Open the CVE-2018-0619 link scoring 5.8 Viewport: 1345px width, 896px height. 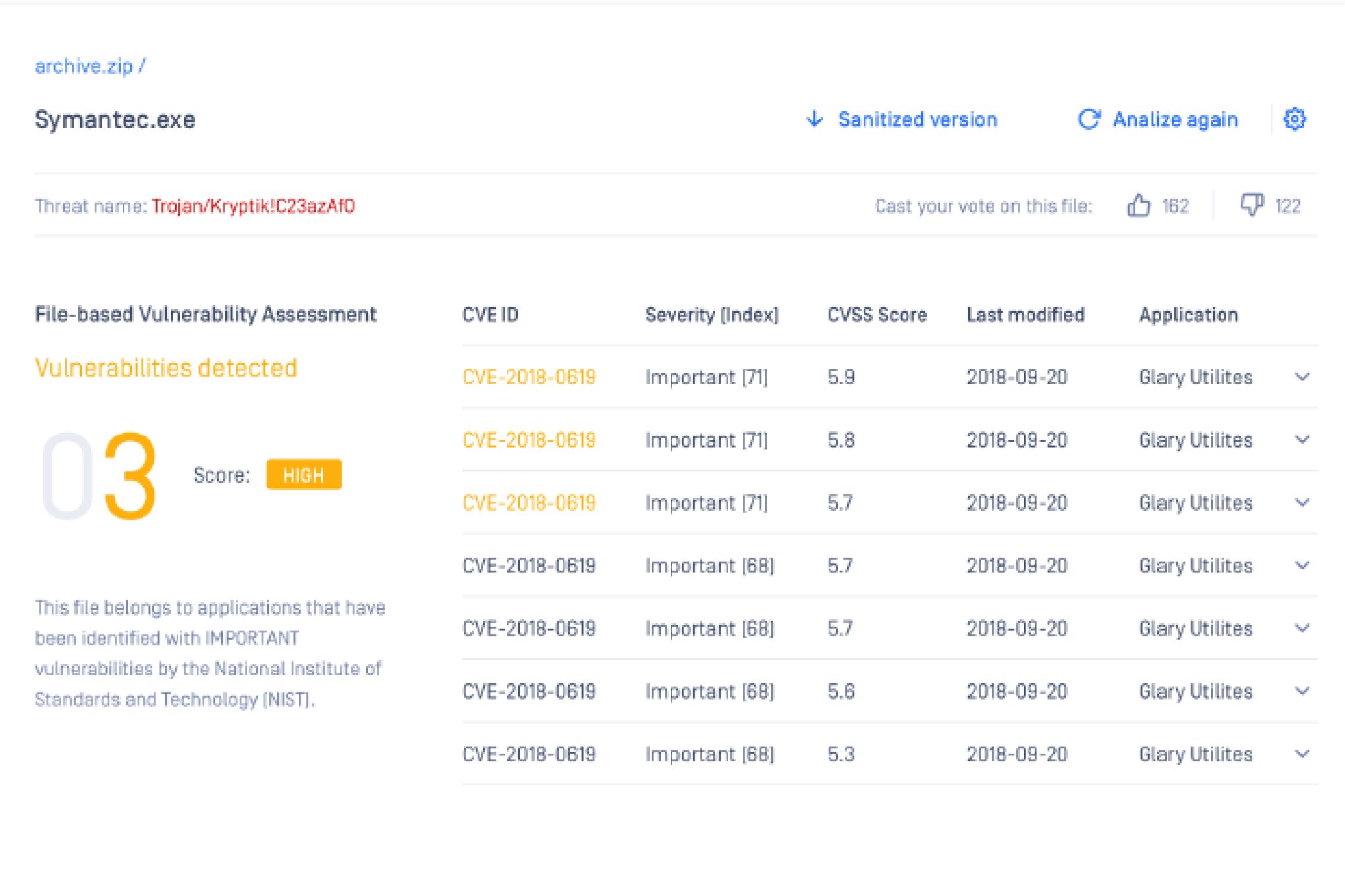click(529, 439)
